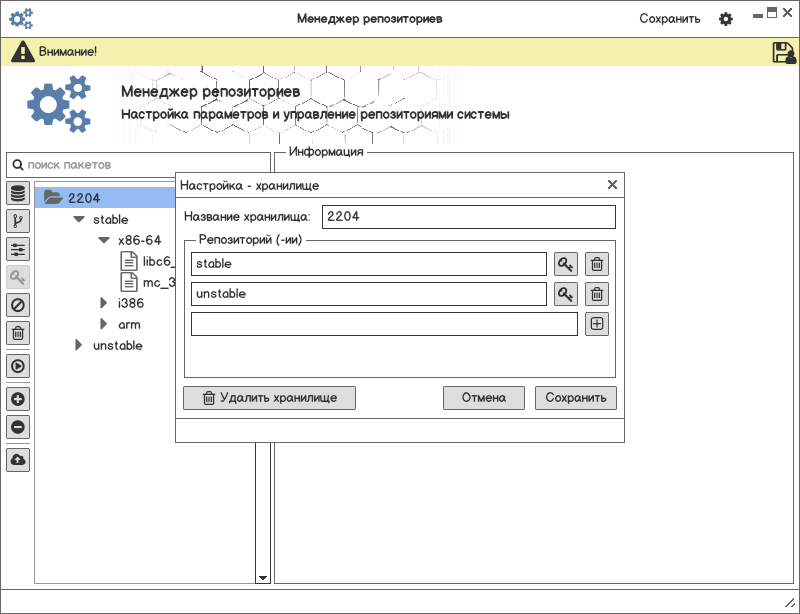Expand the unstable tree node

(79, 345)
